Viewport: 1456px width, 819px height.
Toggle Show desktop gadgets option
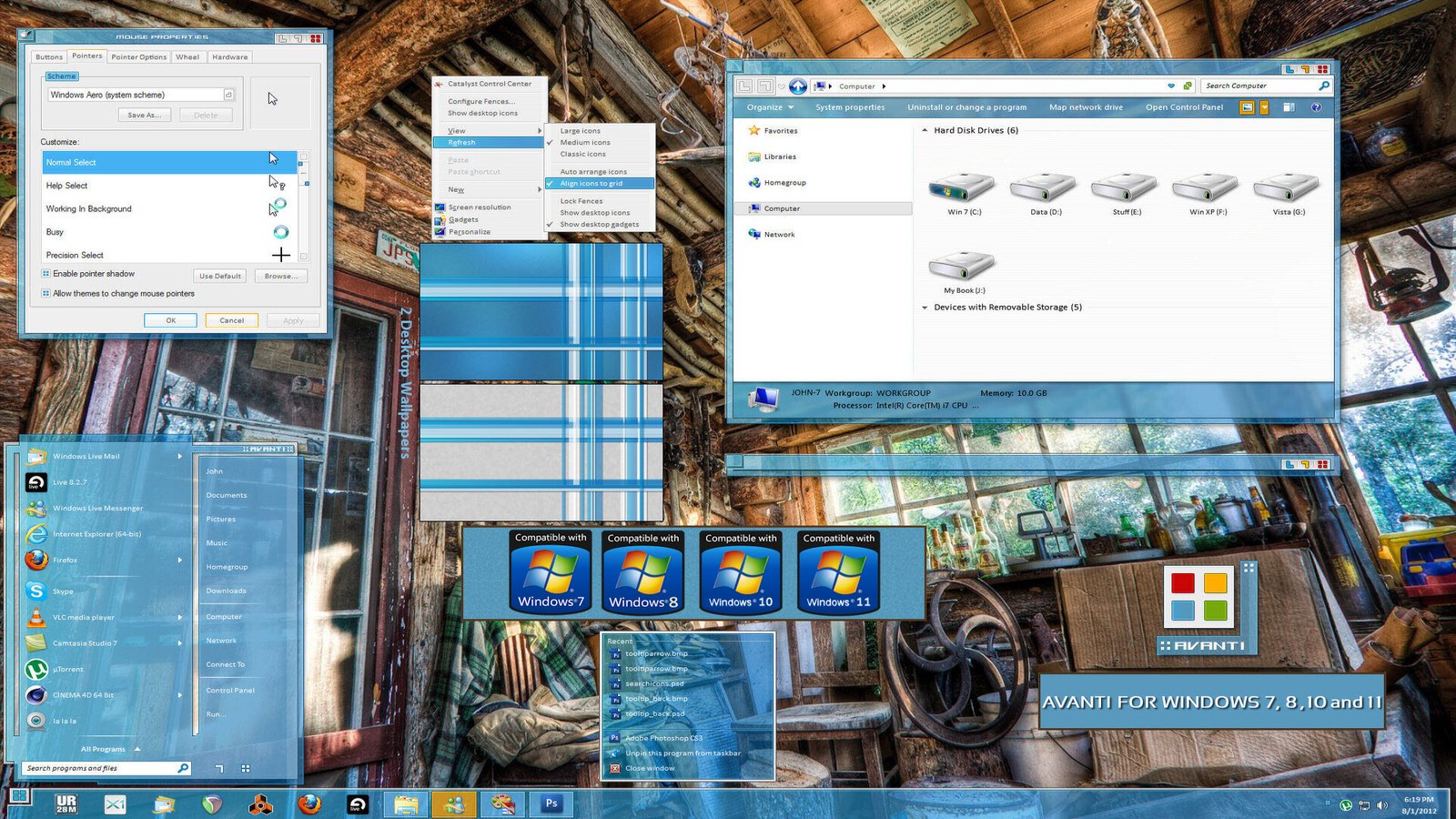(600, 224)
